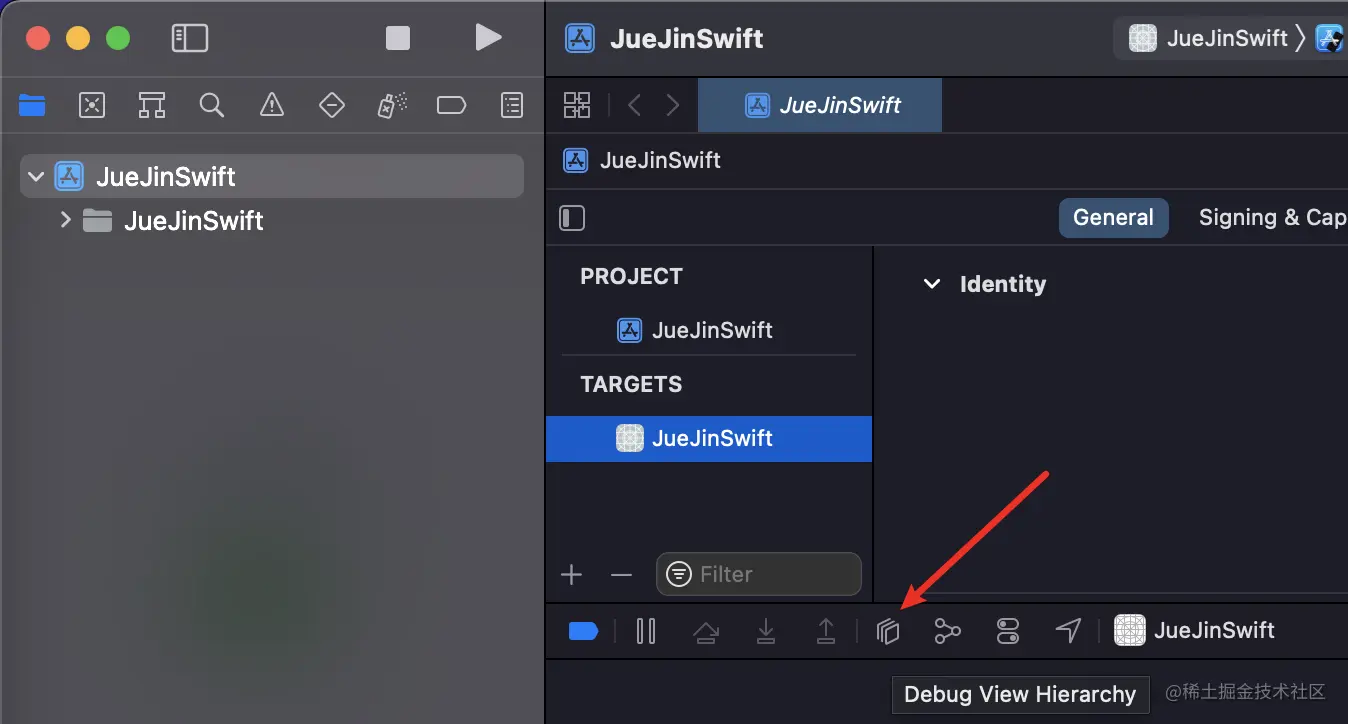The image size is (1348, 724).
Task: Open the Test navigator
Action: 332,104
